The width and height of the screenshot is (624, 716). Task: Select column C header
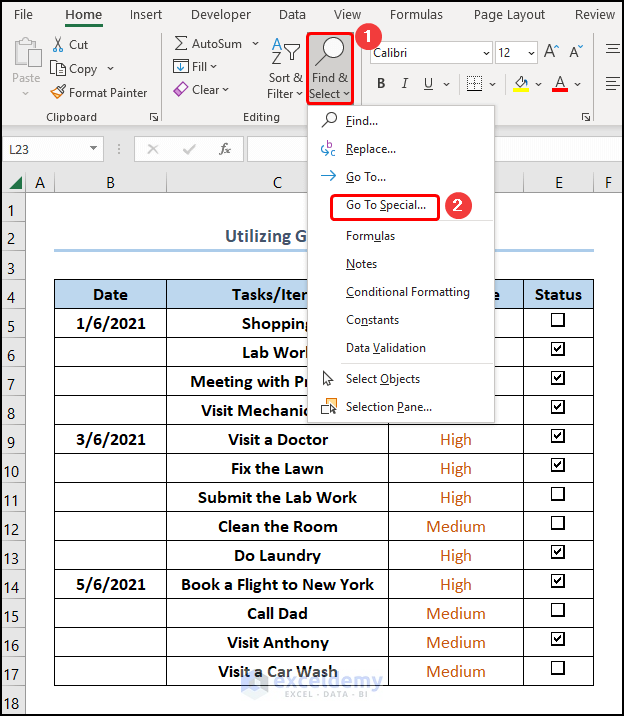click(277, 183)
